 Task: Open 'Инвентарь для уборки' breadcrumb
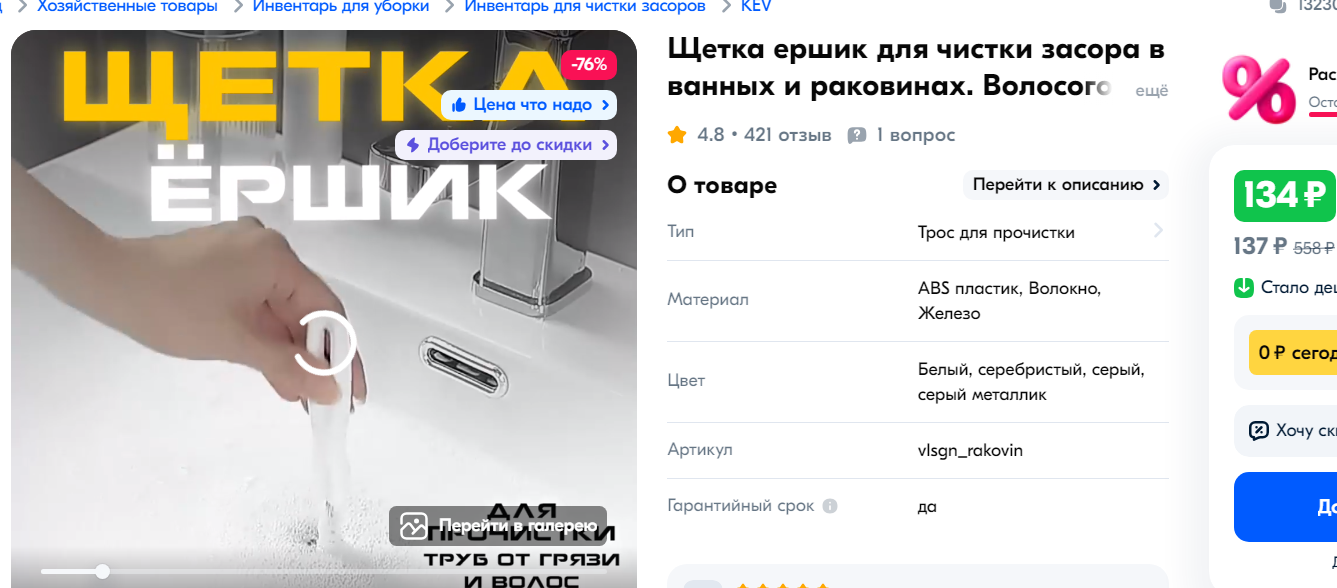click(341, 7)
